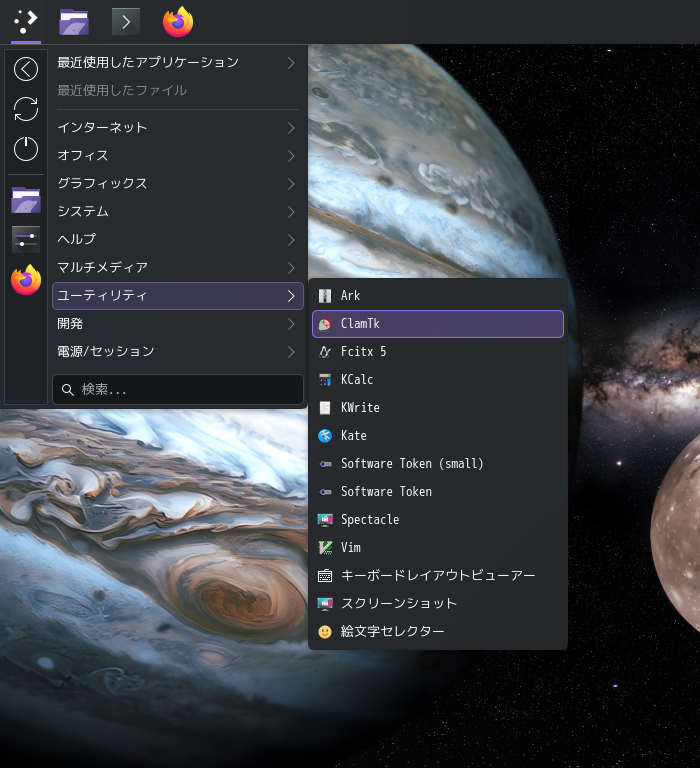Open スクリーンショット utility entry

(438, 603)
